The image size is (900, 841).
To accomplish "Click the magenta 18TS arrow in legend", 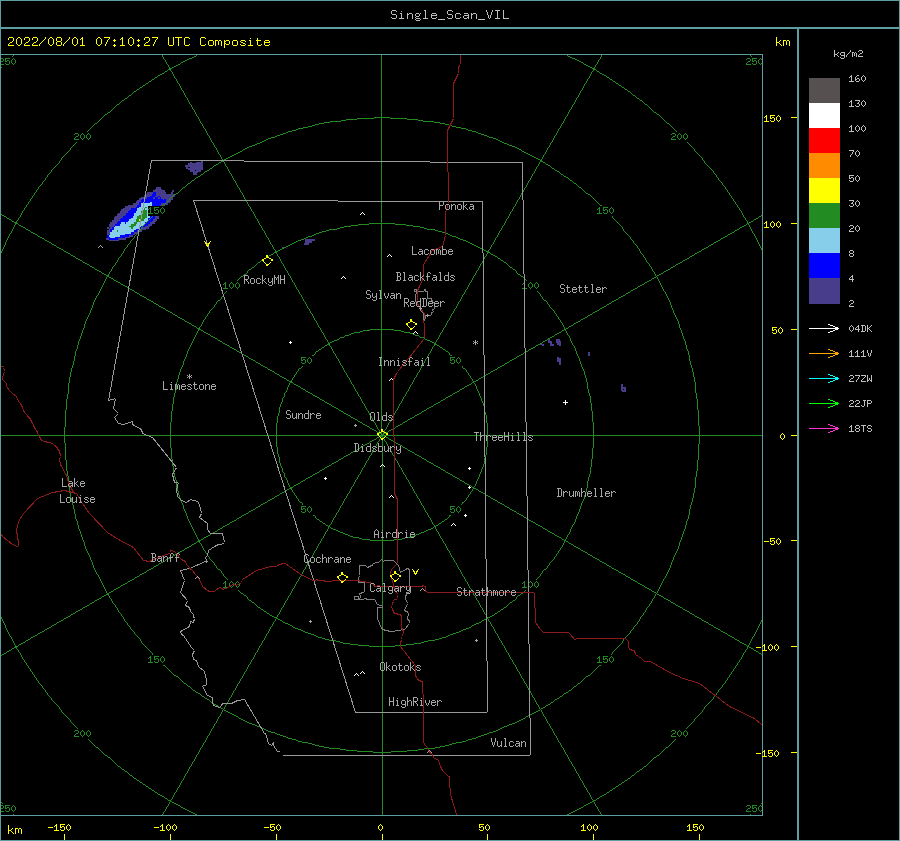I will (x=824, y=428).
